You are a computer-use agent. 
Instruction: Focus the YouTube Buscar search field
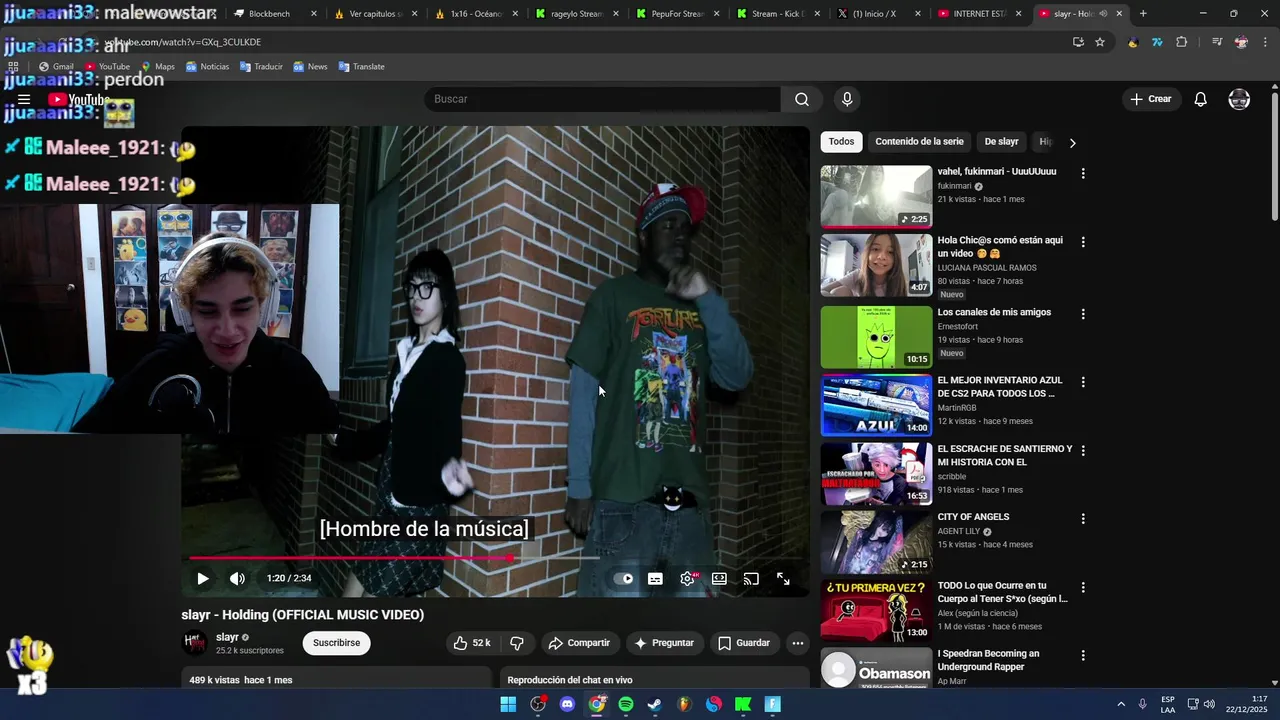602,99
